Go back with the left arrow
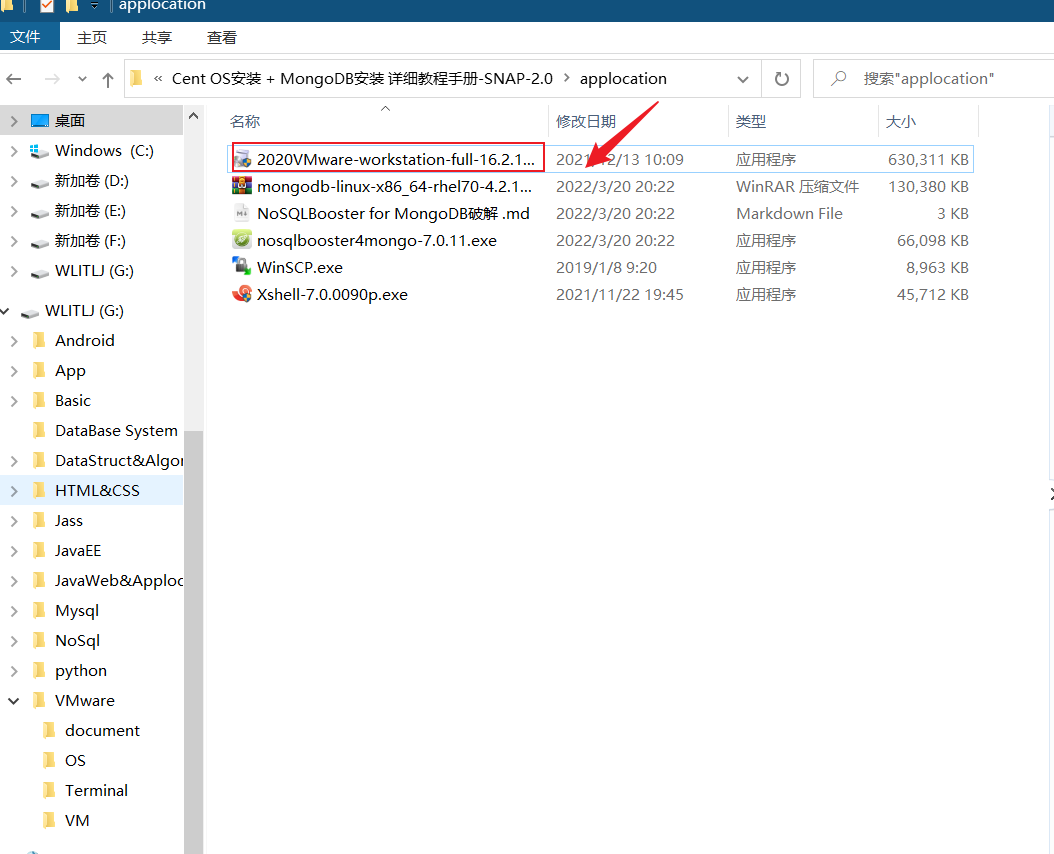This screenshot has width=1054, height=854. pos(14,79)
